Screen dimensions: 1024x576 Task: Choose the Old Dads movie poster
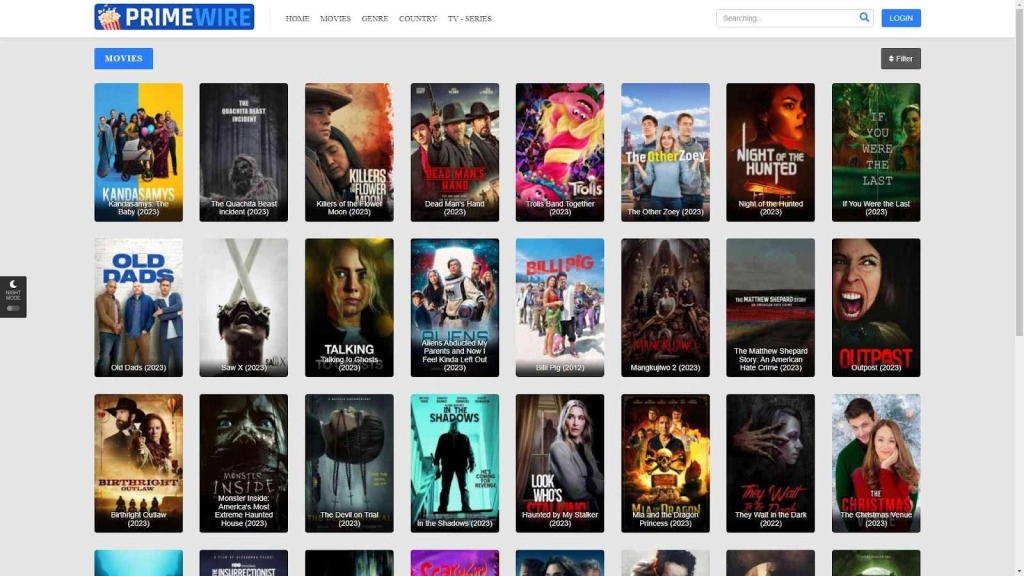[x=138, y=305]
